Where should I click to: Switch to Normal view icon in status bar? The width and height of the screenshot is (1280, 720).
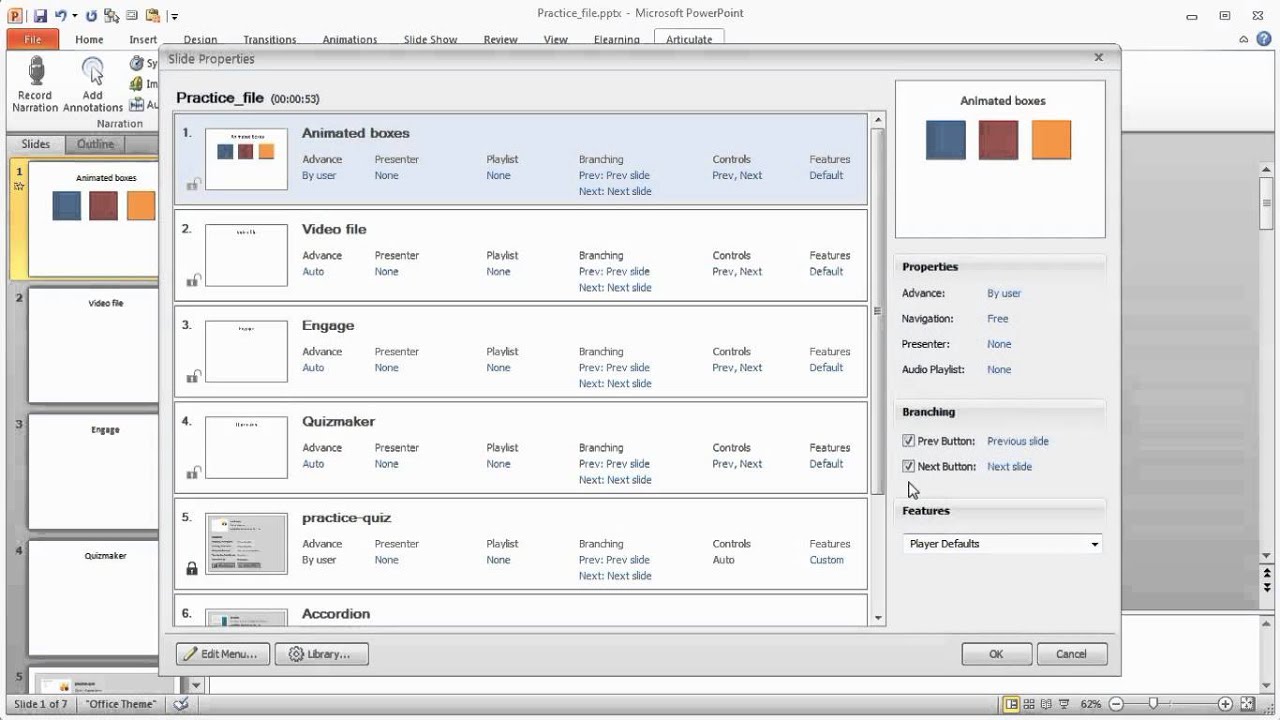coord(1012,704)
